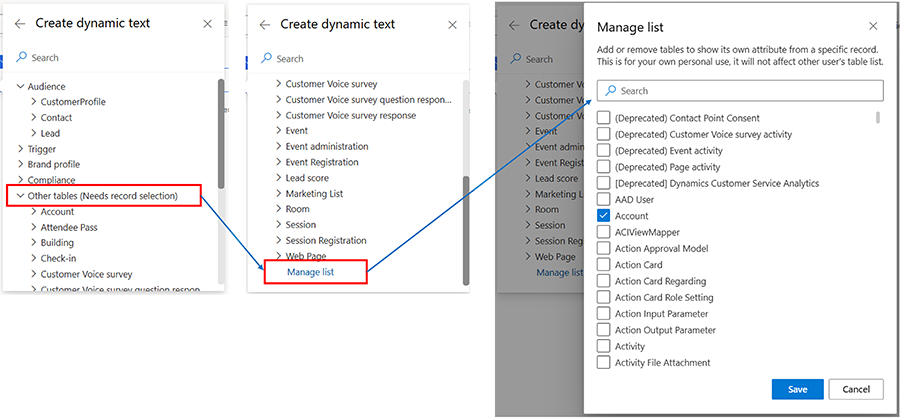Check the AAD User checkbox

click(603, 200)
